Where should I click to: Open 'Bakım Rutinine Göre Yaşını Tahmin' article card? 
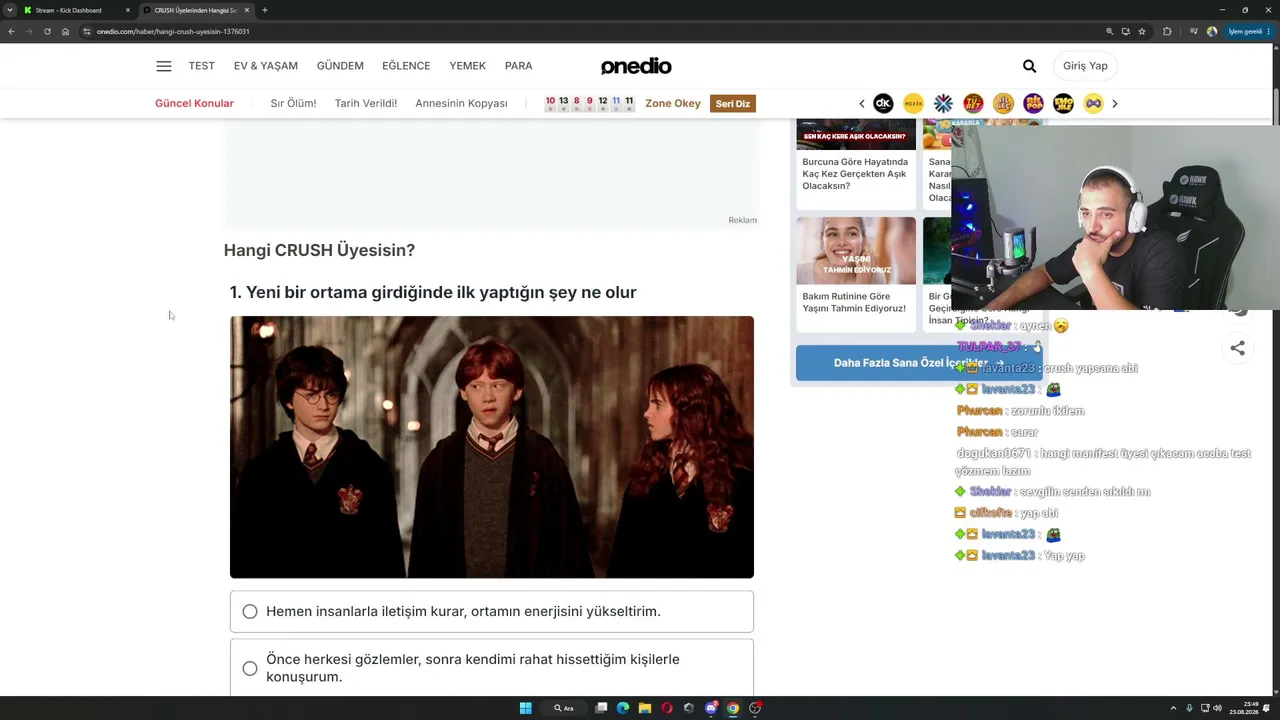[856, 274]
